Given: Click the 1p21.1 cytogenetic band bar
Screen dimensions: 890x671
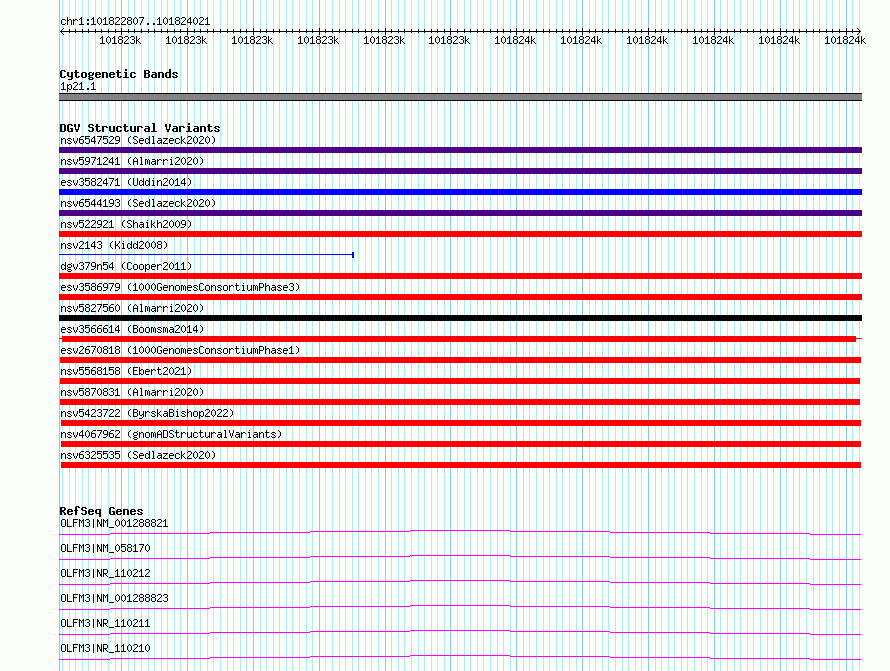Looking at the screenshot, I should coord(460,97).
